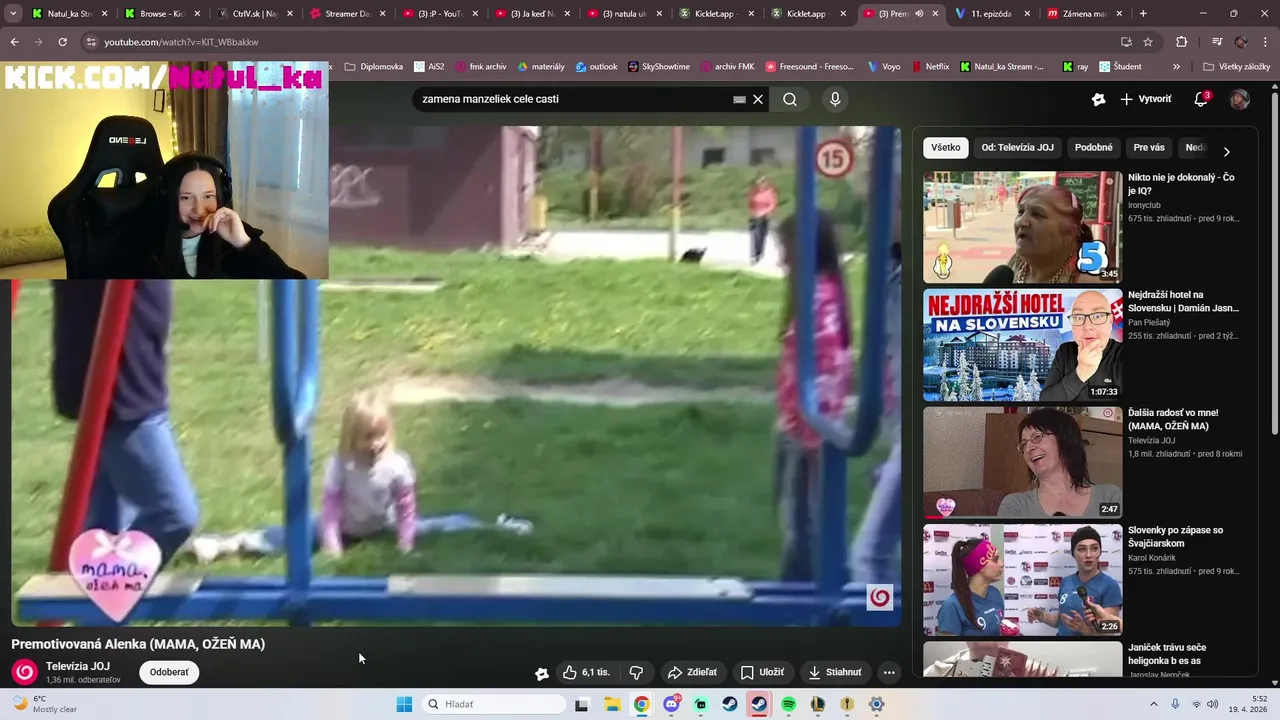Image resolution: width=1280 pixels, height=720 pixels.
Task: Start voice search with the microphone icon
Action: pos(835,99)
